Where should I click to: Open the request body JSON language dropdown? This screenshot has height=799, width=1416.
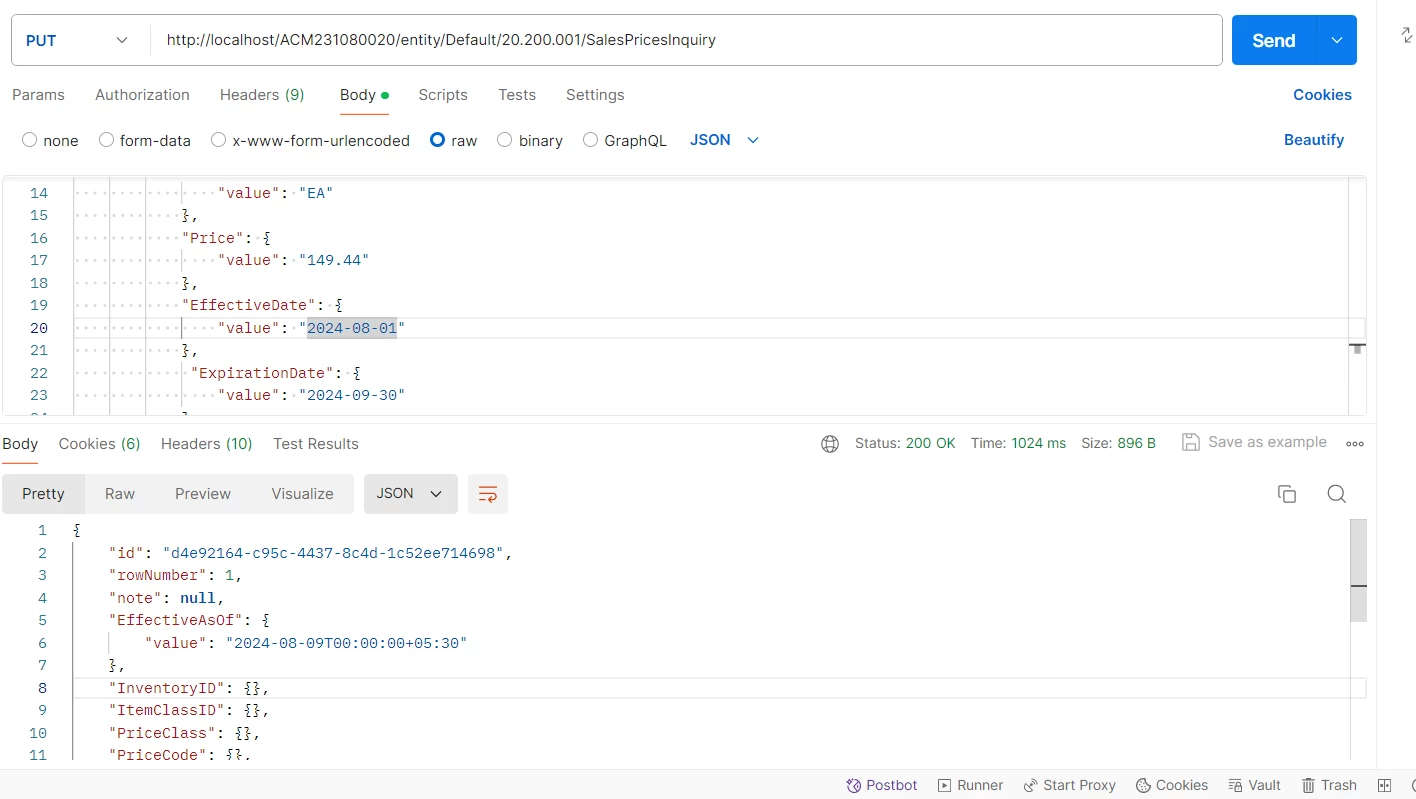[x=725, y=140]
